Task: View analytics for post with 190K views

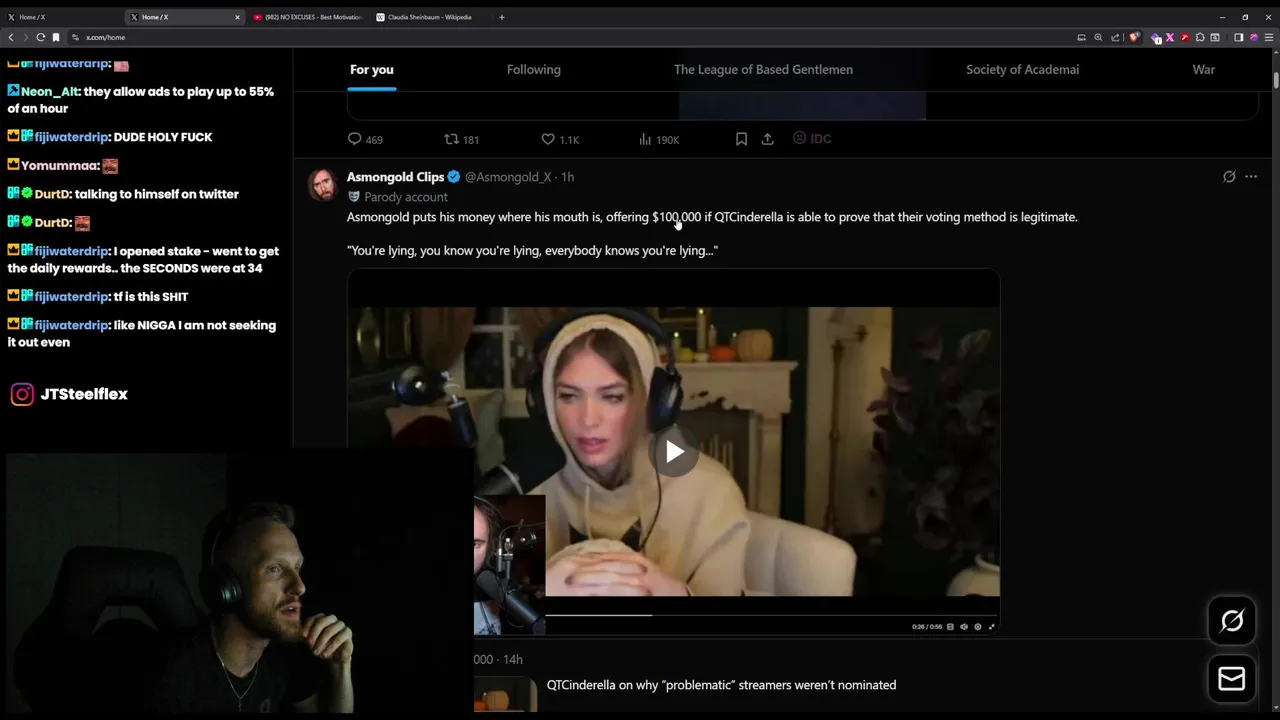Action: [x=659, y=139]
